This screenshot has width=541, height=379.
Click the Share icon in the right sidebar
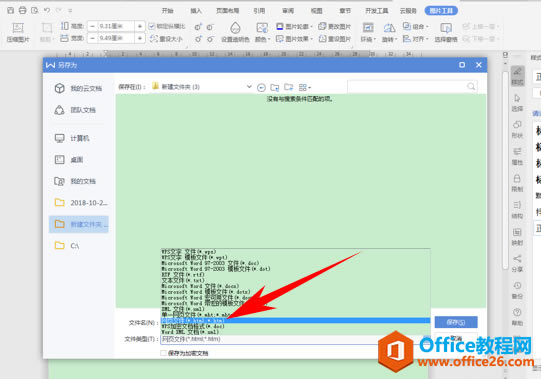pyautogui.click(x=517, y=263)
